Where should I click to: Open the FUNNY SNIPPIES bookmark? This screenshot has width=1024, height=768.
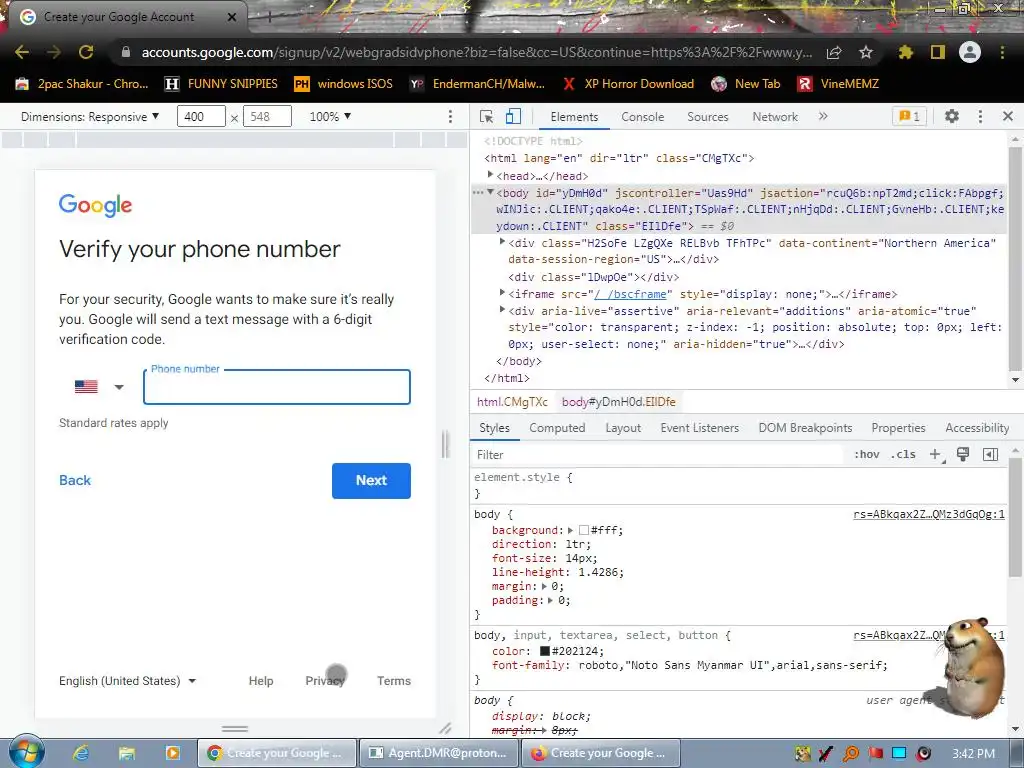tap(221, 84)
